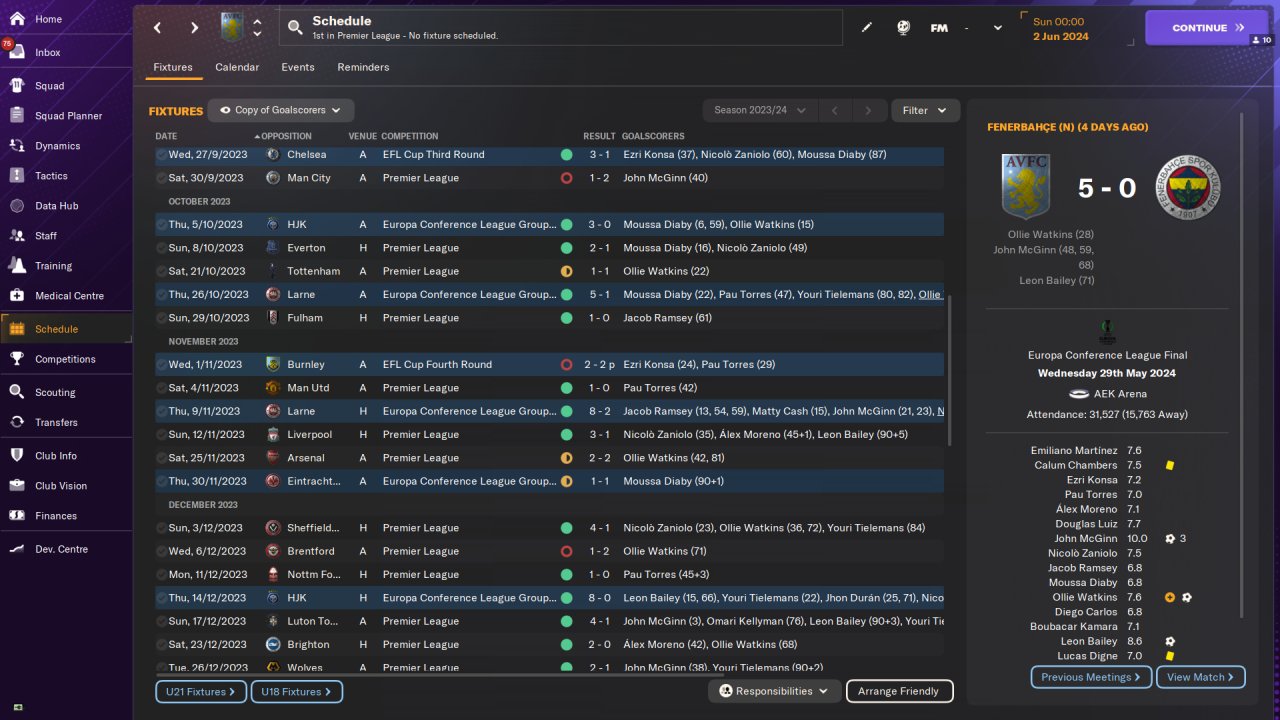This screenshot has height=720, width=1280.
Task: Open the Season 2023/24 dropdown
Action: pyautogui.click(x=760, y=111)
